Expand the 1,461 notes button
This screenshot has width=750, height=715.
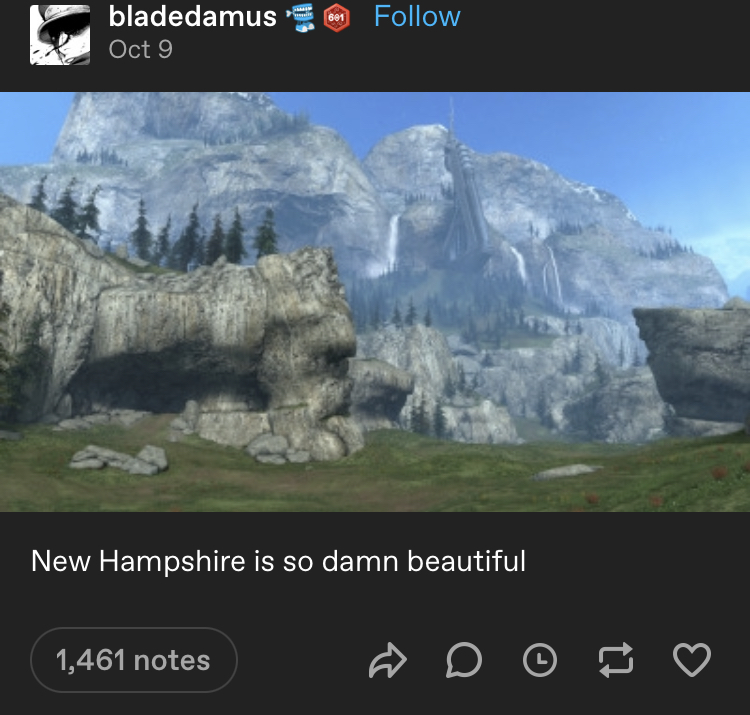133,660
